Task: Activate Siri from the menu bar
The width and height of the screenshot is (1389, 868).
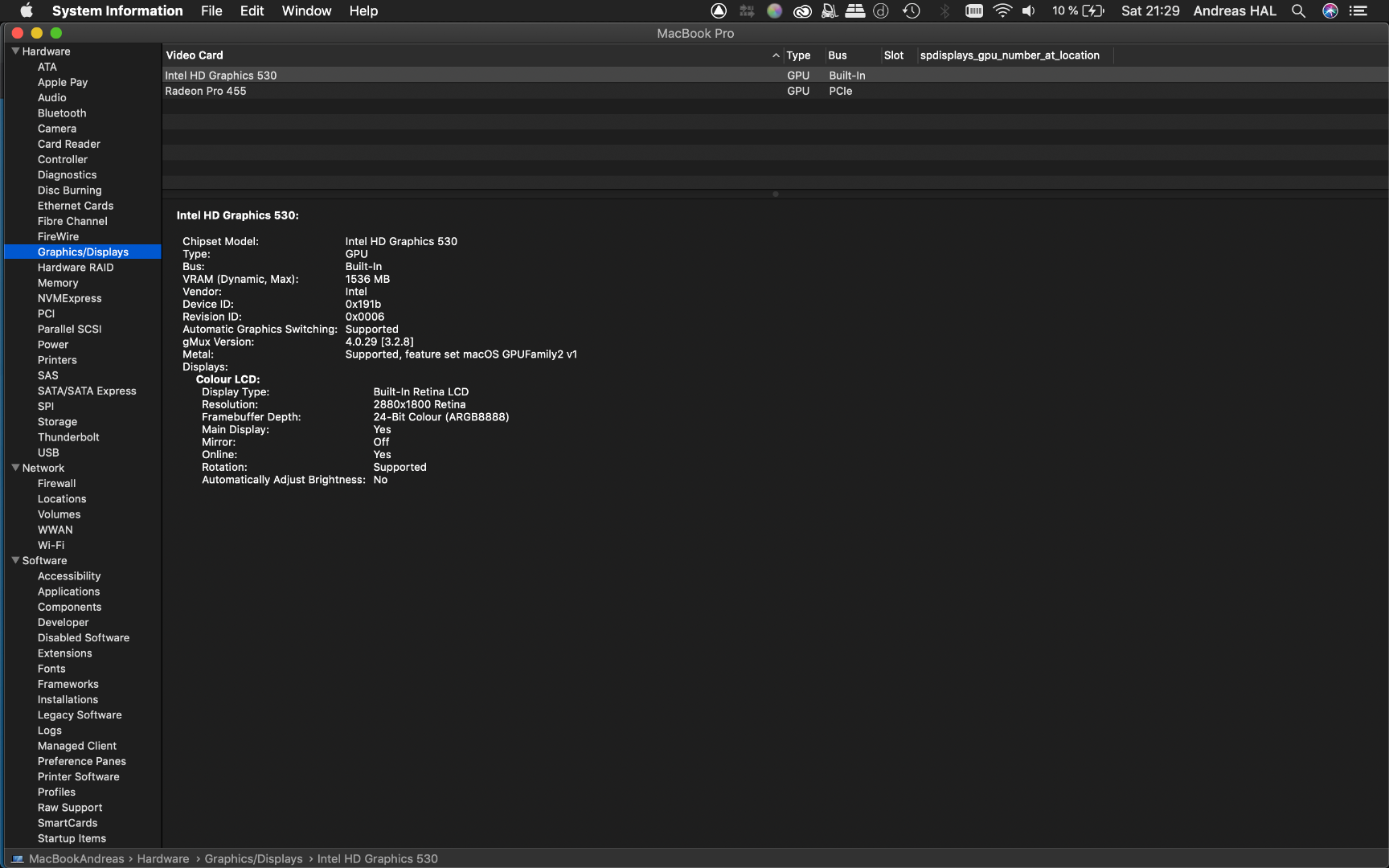Action: click(x=1330, y=10)
